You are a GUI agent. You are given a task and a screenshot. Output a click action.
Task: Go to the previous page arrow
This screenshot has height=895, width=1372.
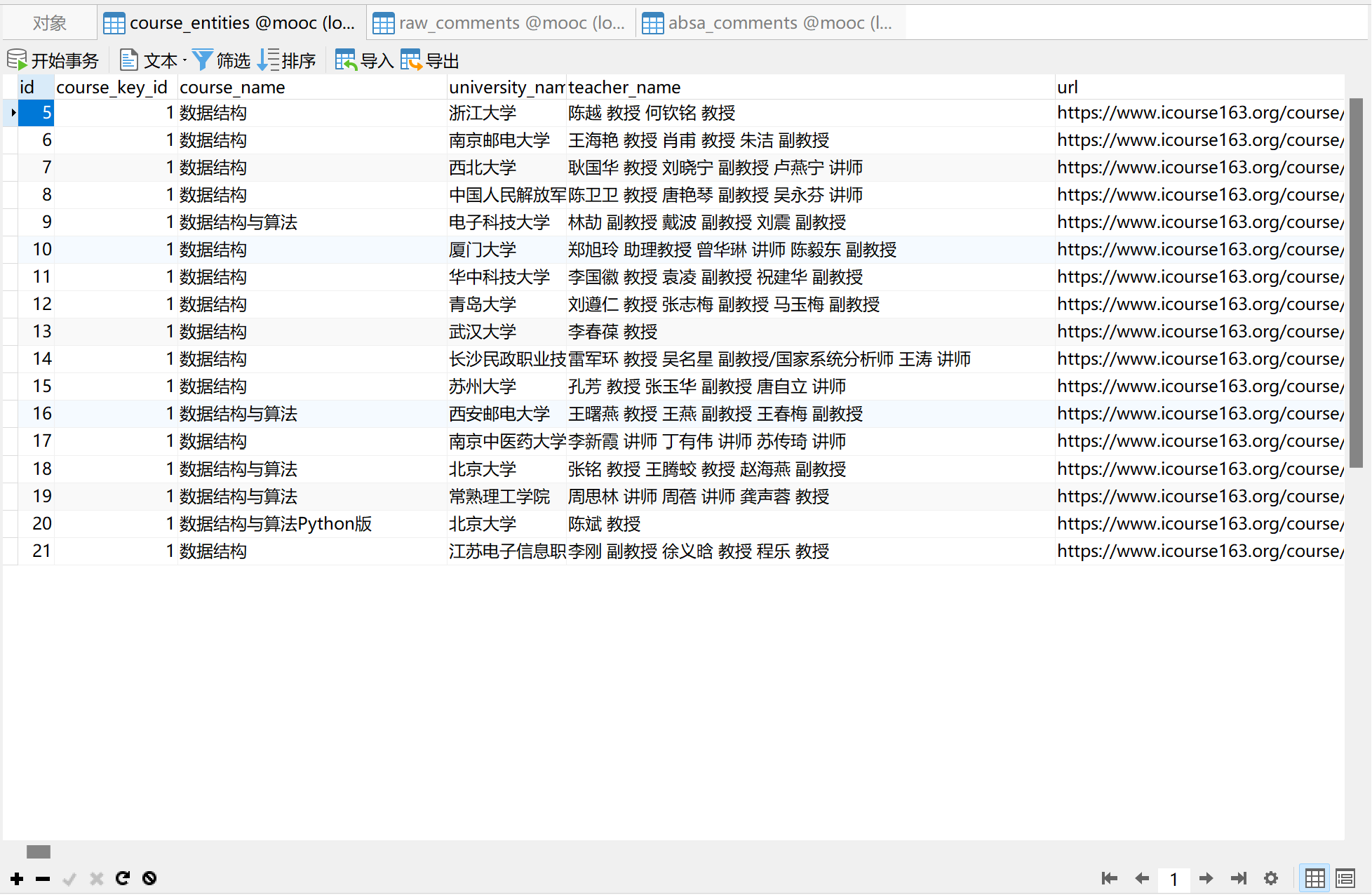pyautogui.click(x=1142, y=878)
